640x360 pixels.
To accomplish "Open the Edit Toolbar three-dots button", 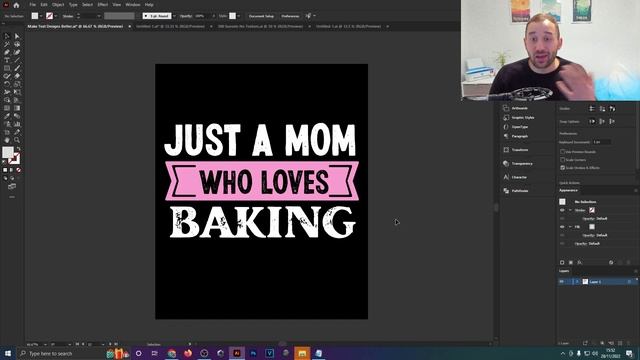I will point(12,197).
